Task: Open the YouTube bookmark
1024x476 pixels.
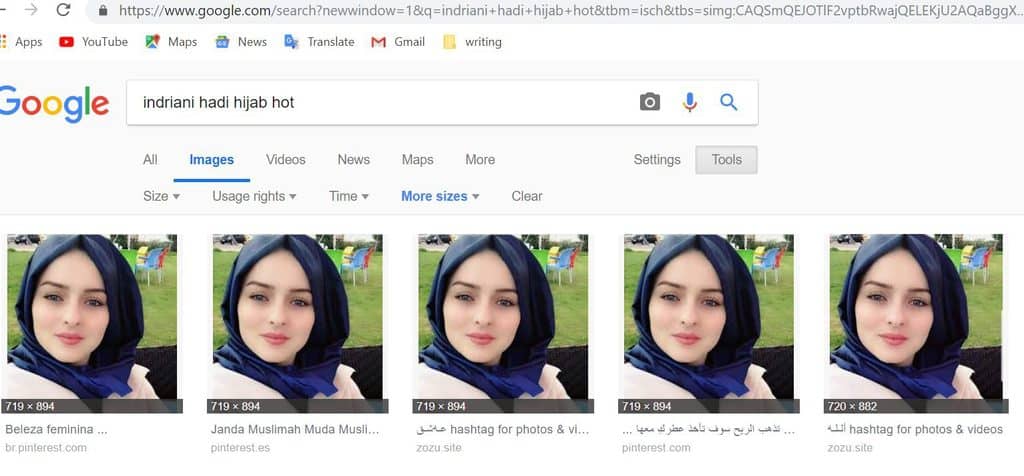Action: (x=93, y=42)
